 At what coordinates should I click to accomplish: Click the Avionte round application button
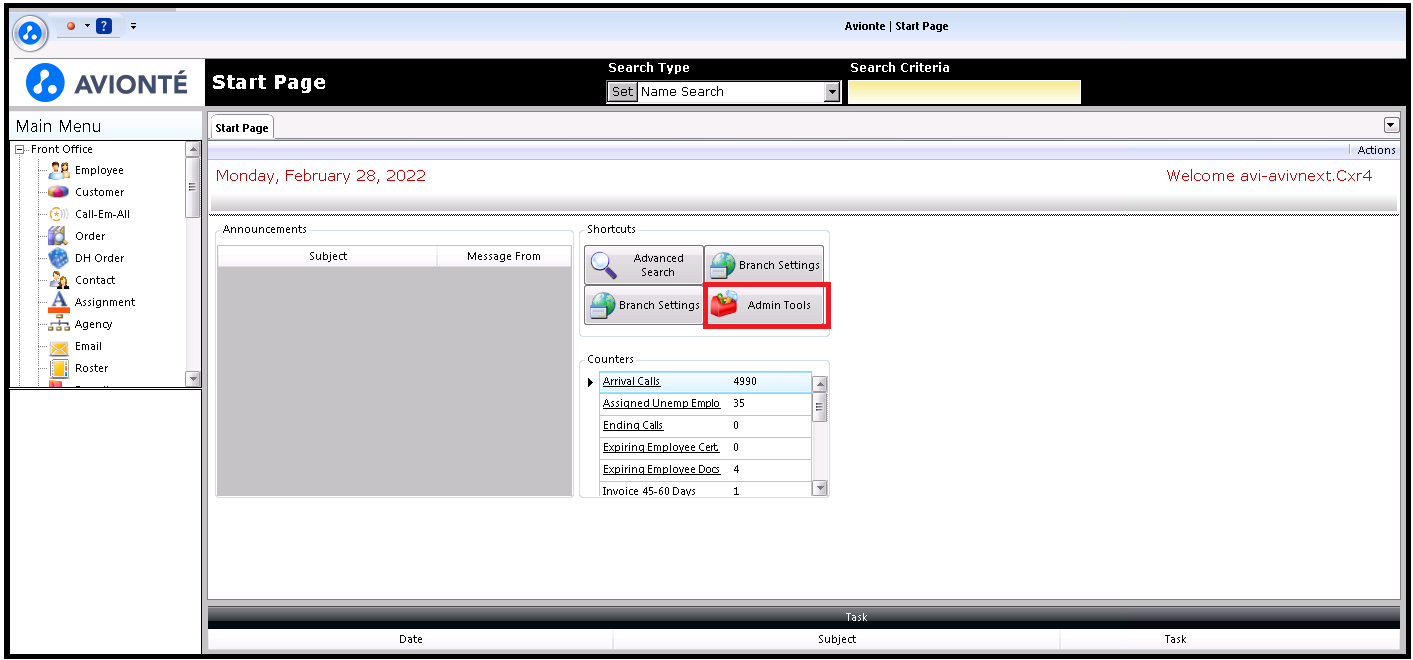(31, 33)
